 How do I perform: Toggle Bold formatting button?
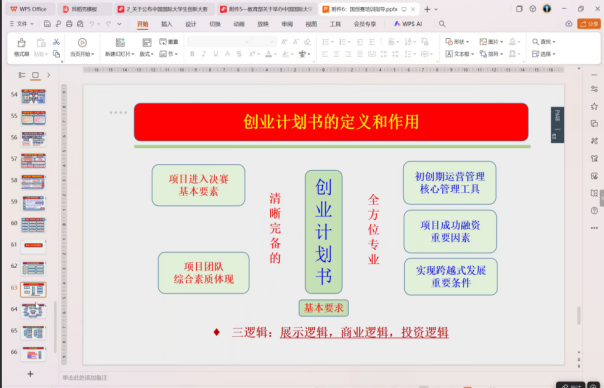[192, 54]
